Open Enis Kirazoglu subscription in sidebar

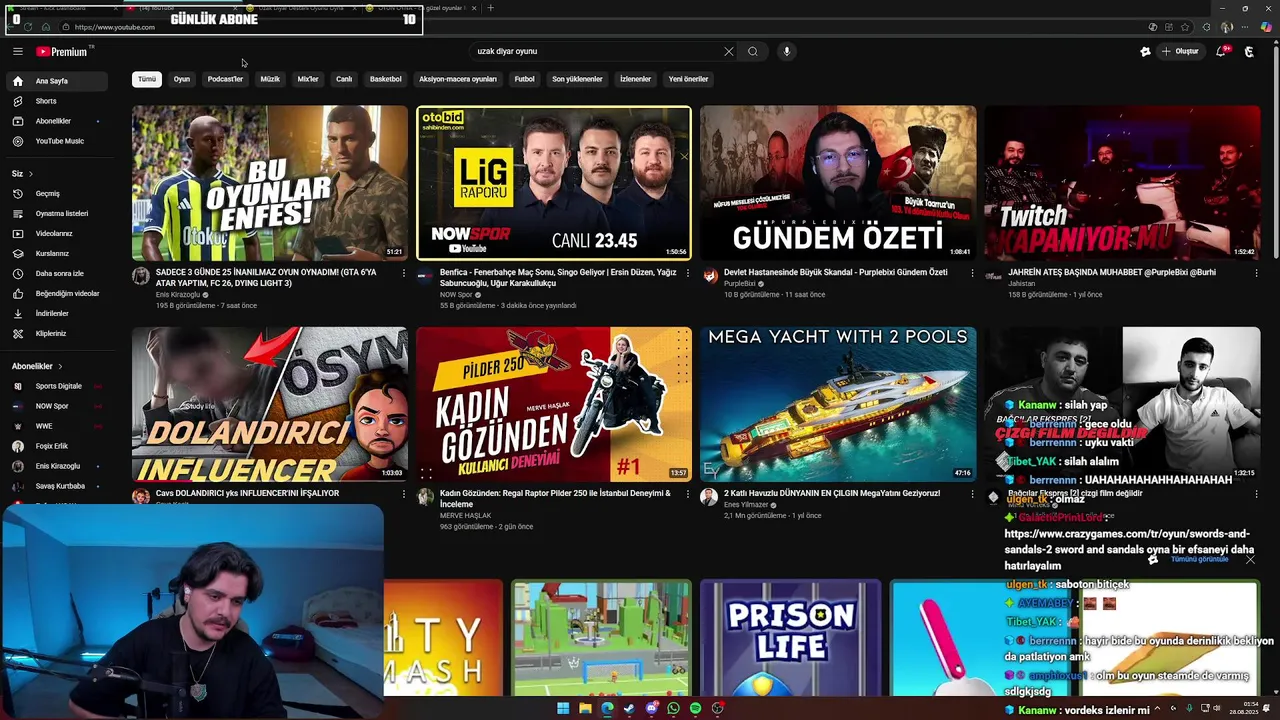[x=56, y=466]
